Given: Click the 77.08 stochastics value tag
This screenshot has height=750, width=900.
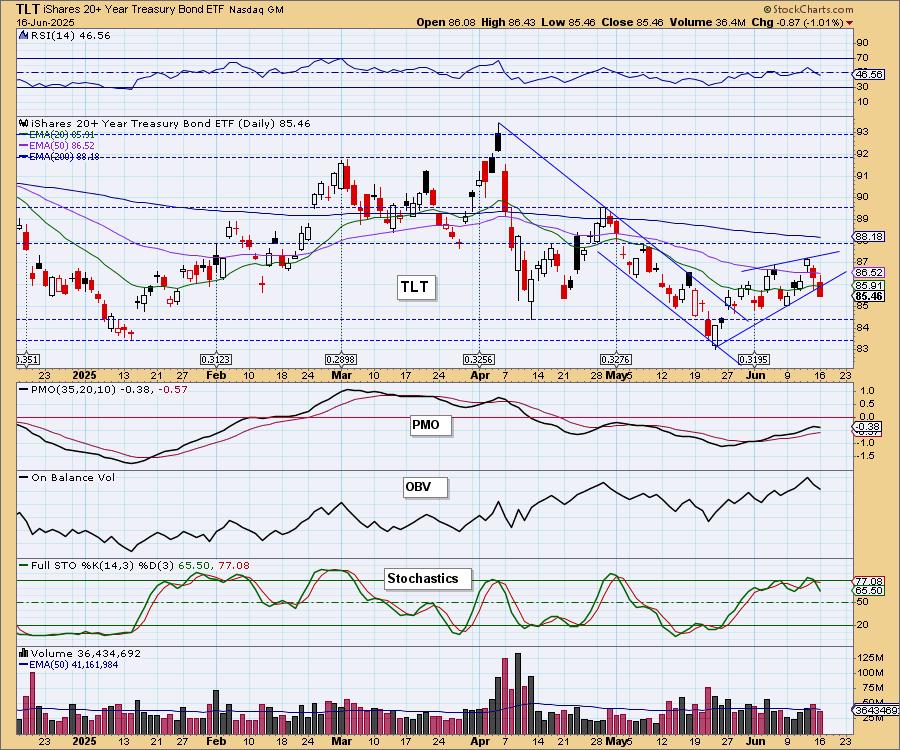Looking at the screenshot, I should point(868,581).
